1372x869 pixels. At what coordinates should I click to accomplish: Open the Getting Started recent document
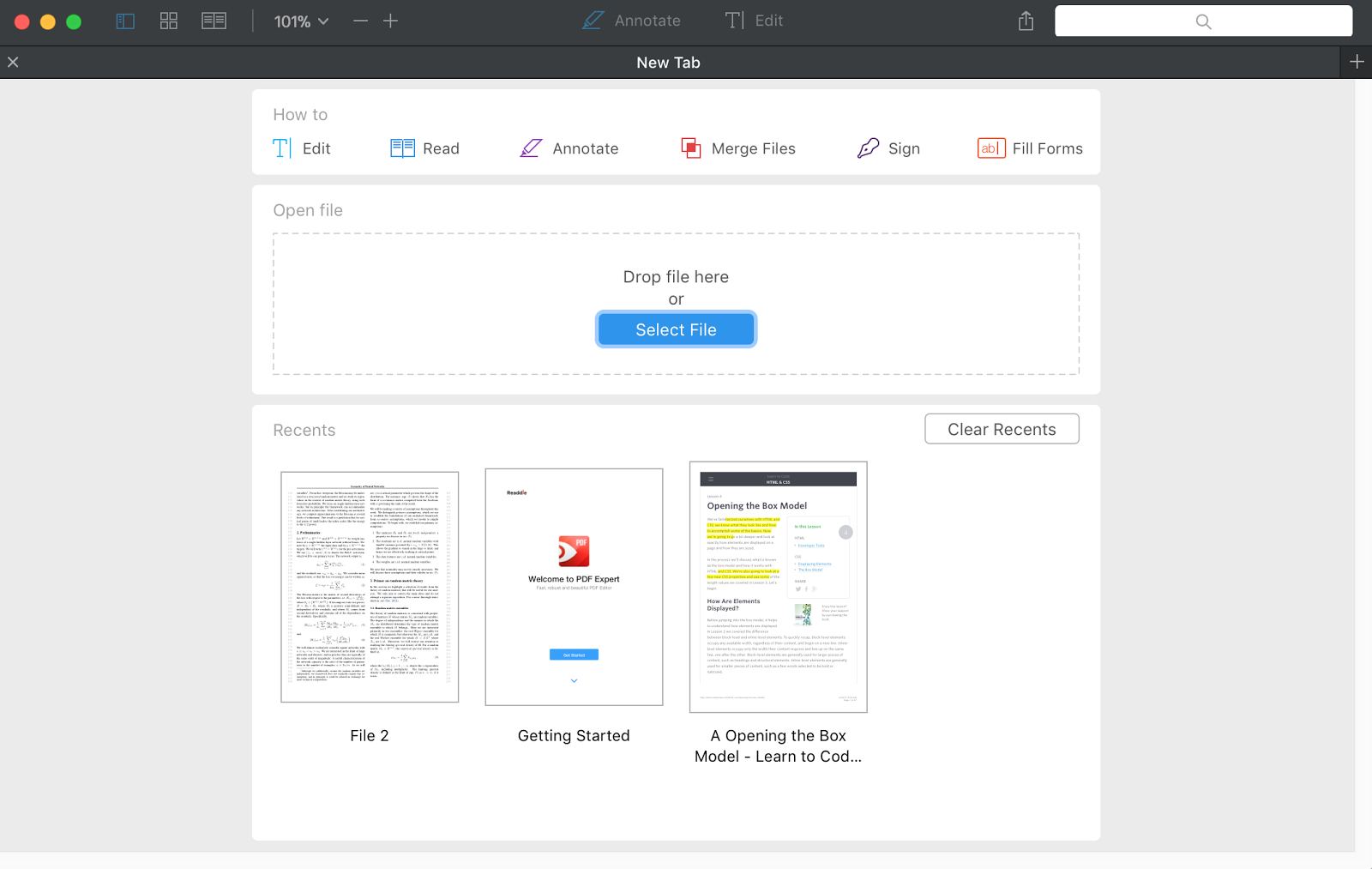574,588
